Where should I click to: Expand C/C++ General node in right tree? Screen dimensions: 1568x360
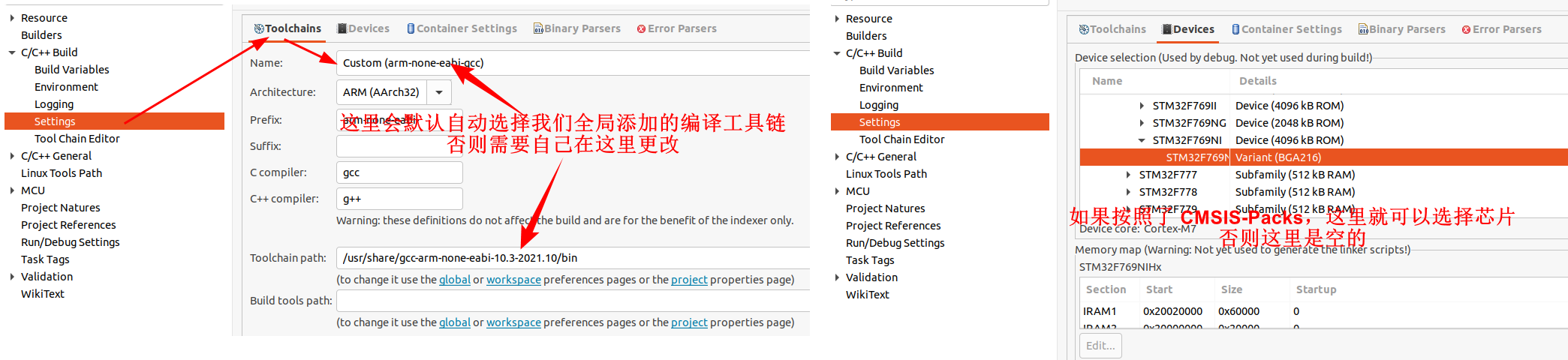pyautogui.click(x=837, y=157)
